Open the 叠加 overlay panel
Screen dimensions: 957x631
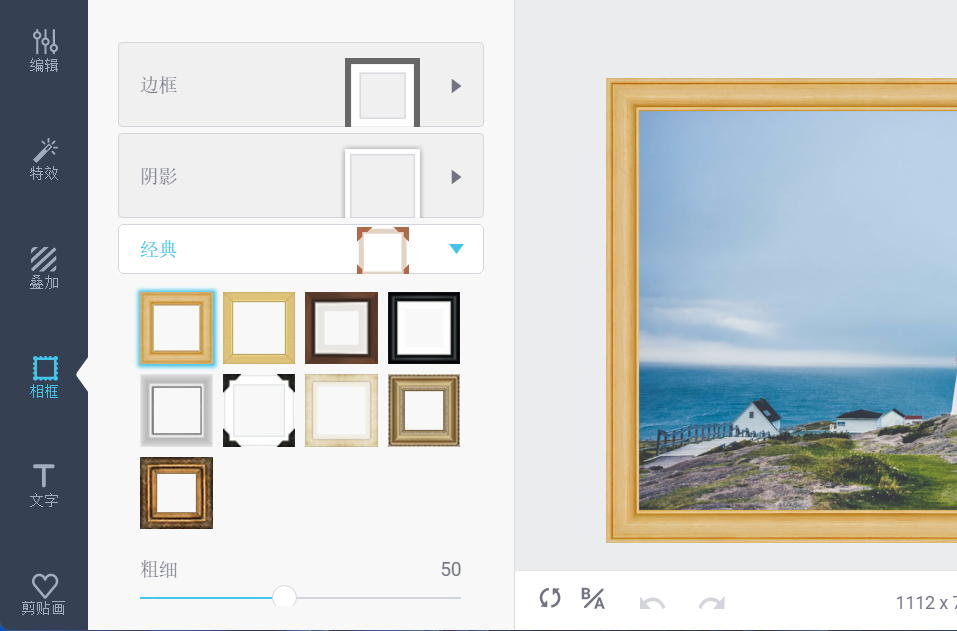pos(44,269)
